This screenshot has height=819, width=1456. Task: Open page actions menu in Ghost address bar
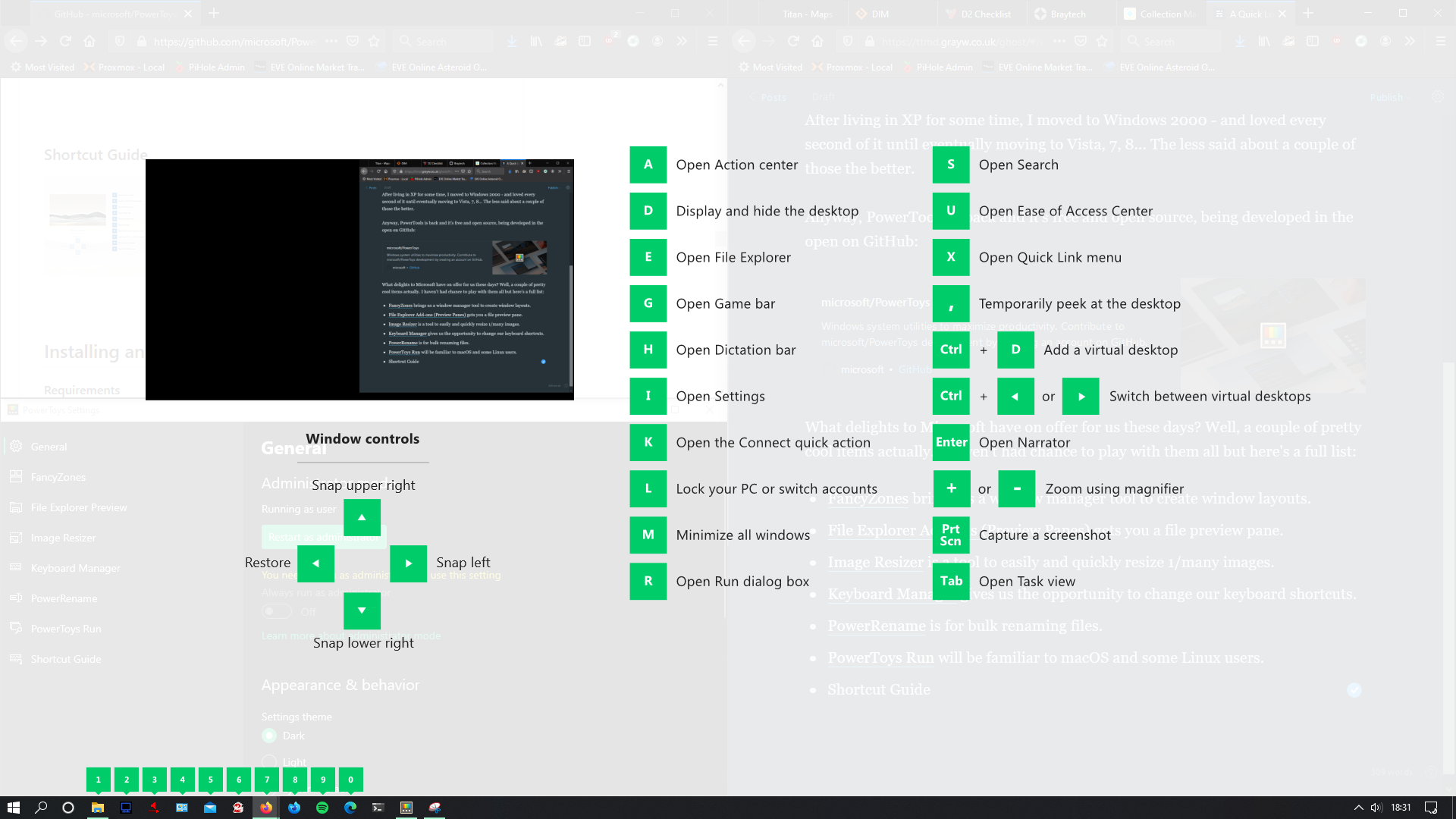[1059, 41]
